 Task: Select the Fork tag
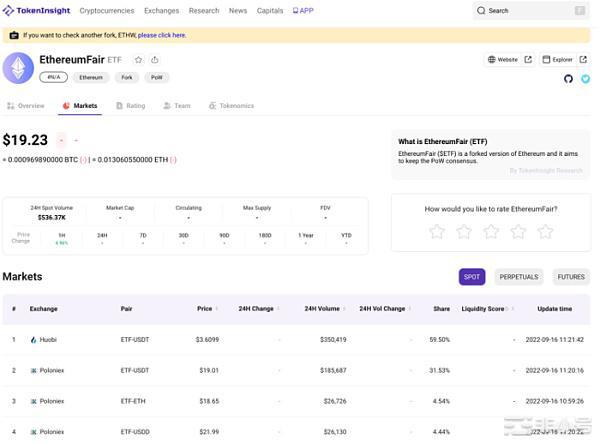click(127, 77)
